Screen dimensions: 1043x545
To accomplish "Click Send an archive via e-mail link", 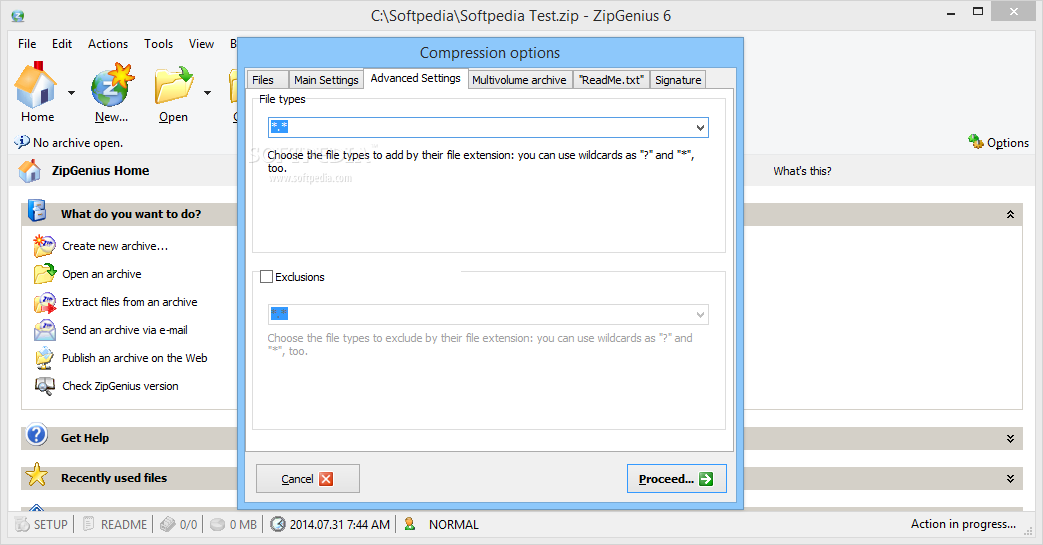I will coord(125,330).
